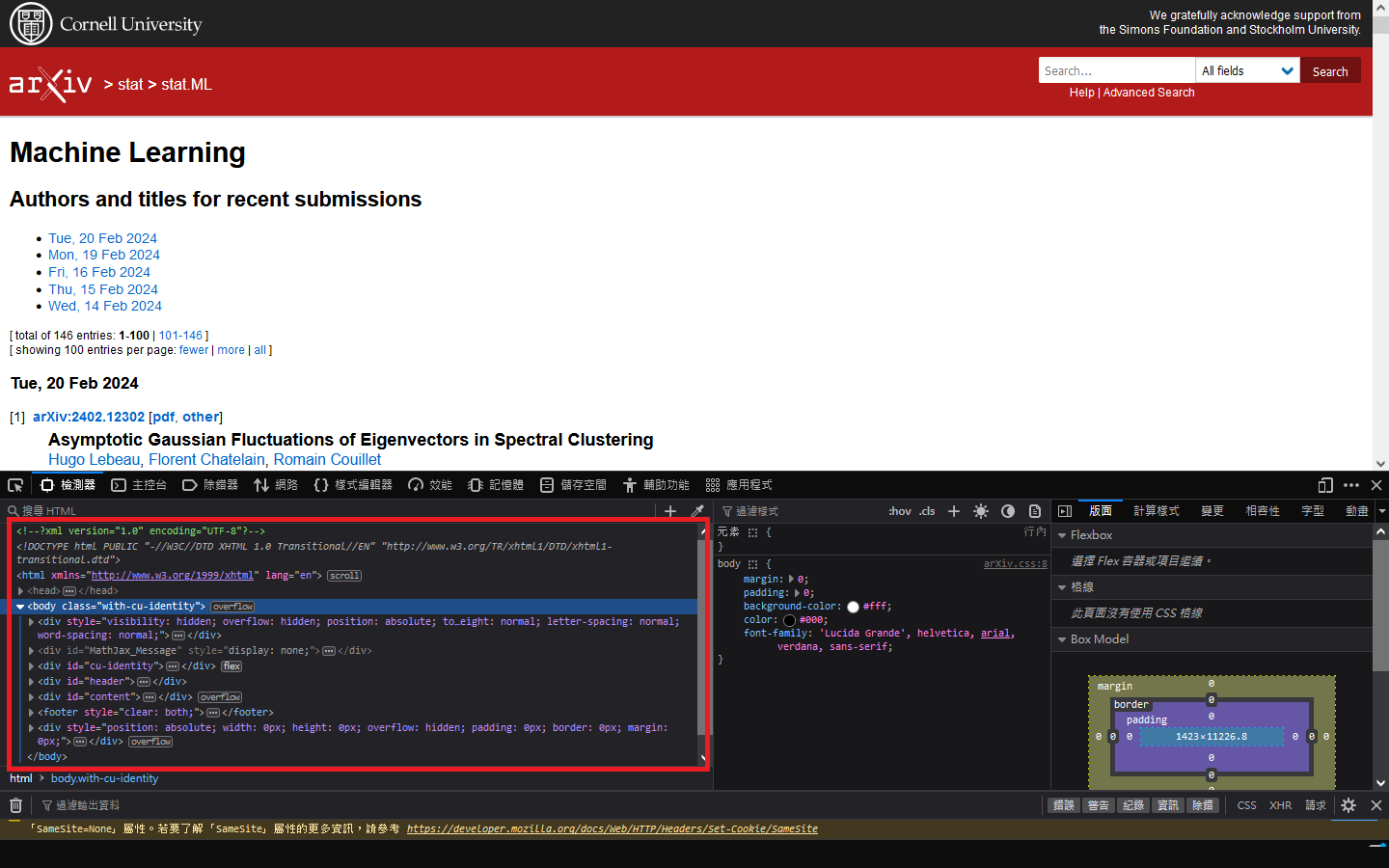Toggle the CSS console filter
1389x868 pixels.
(x=1247, y=805)
